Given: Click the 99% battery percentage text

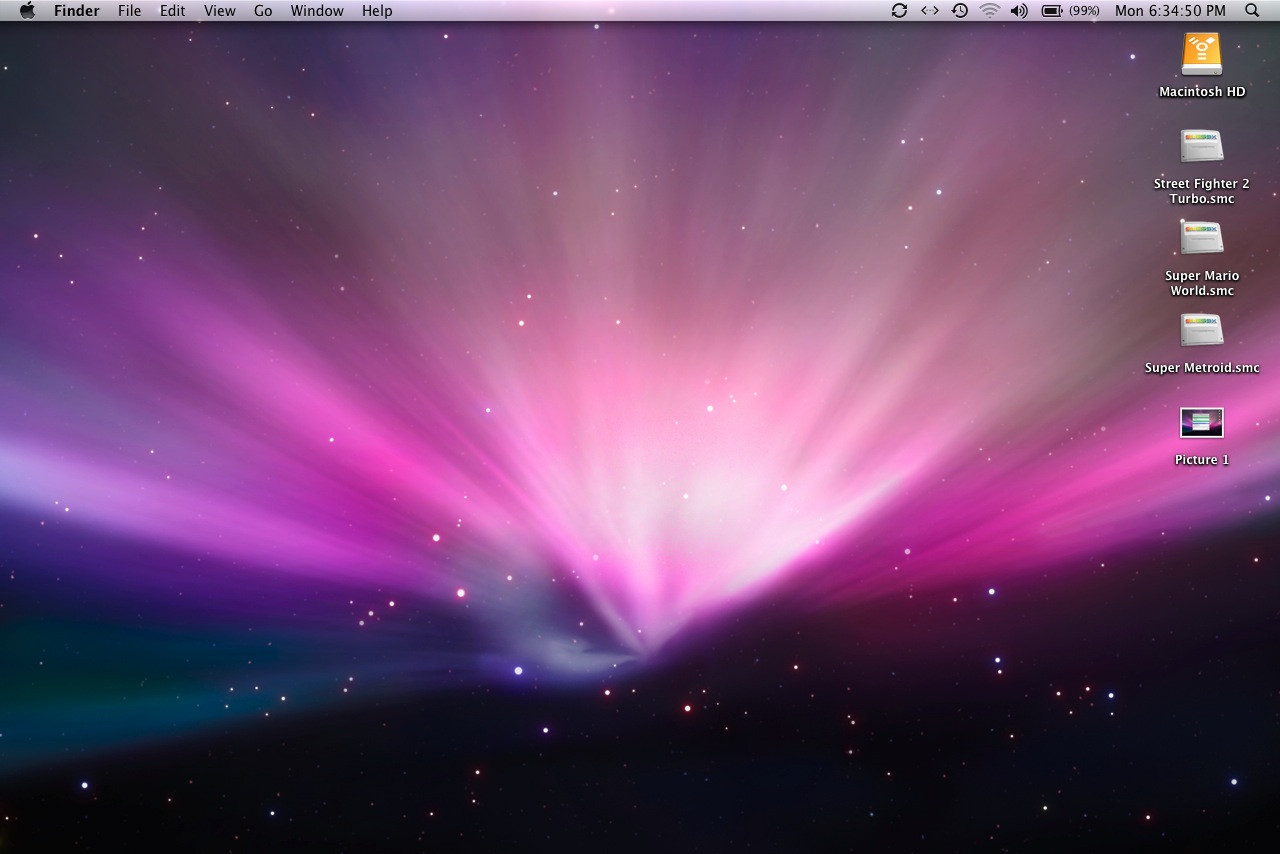Looking at the screenshot, I should pyautogui.click(x=1084, y=11).
